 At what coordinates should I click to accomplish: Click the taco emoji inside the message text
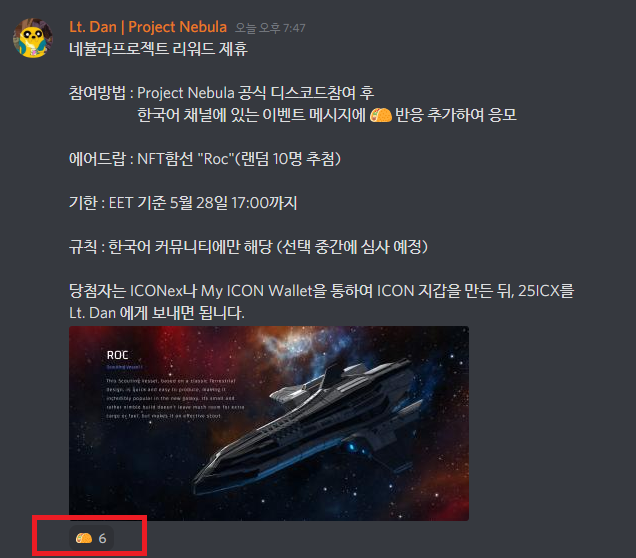coord(380,115)
